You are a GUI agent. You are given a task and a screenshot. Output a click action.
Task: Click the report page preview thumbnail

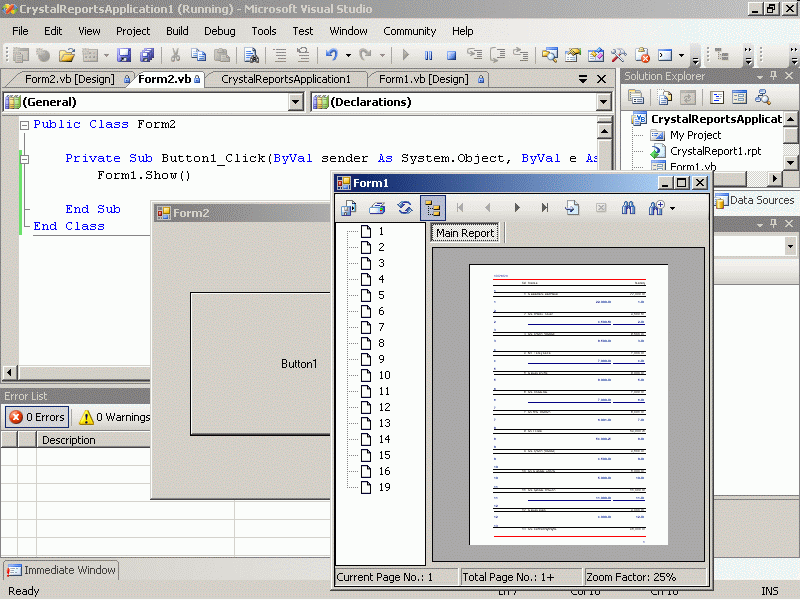pyautogui.click(x=568, y=404)
